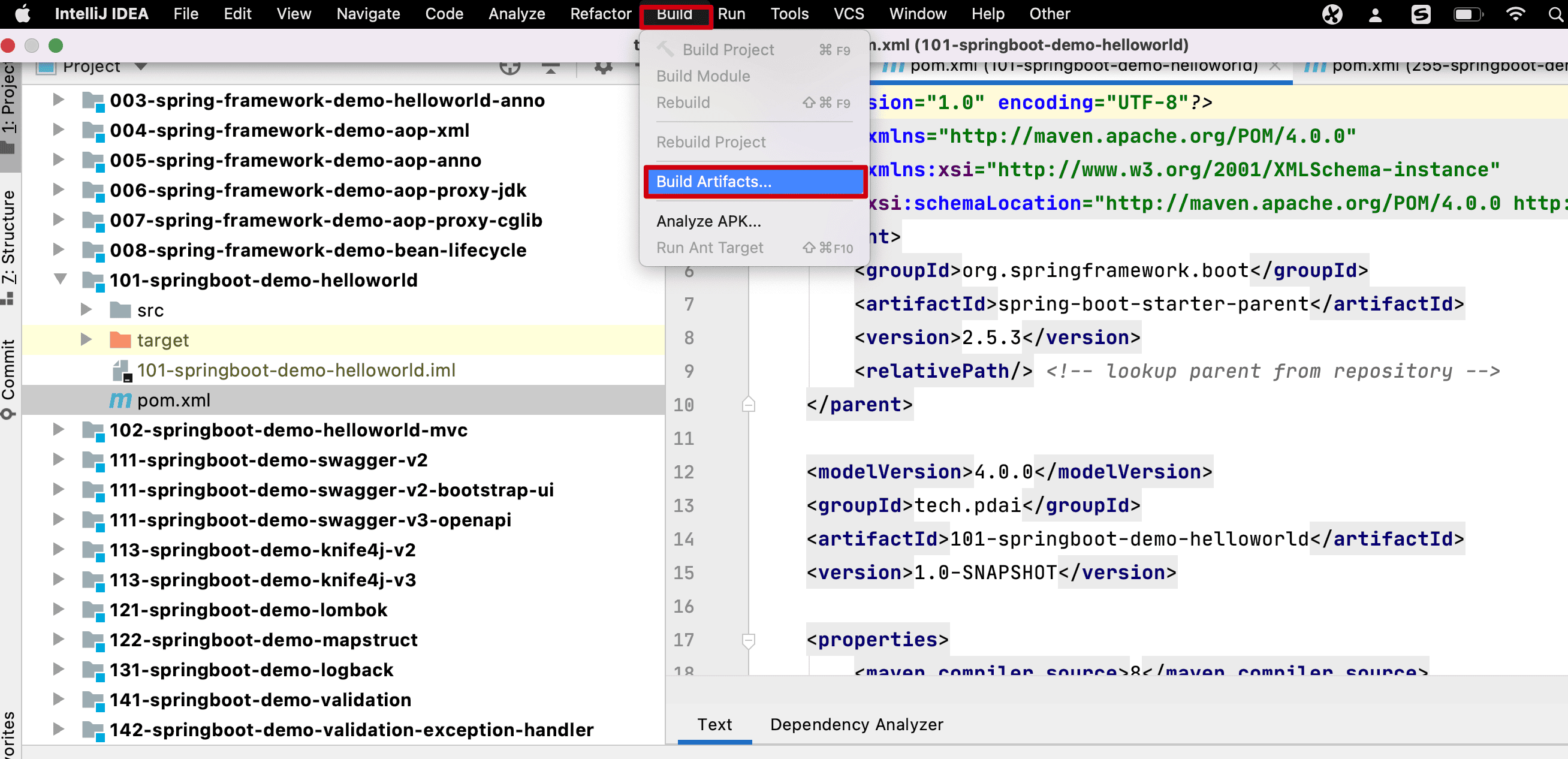Click the Maven pom.xml file icon

(120, 400)
